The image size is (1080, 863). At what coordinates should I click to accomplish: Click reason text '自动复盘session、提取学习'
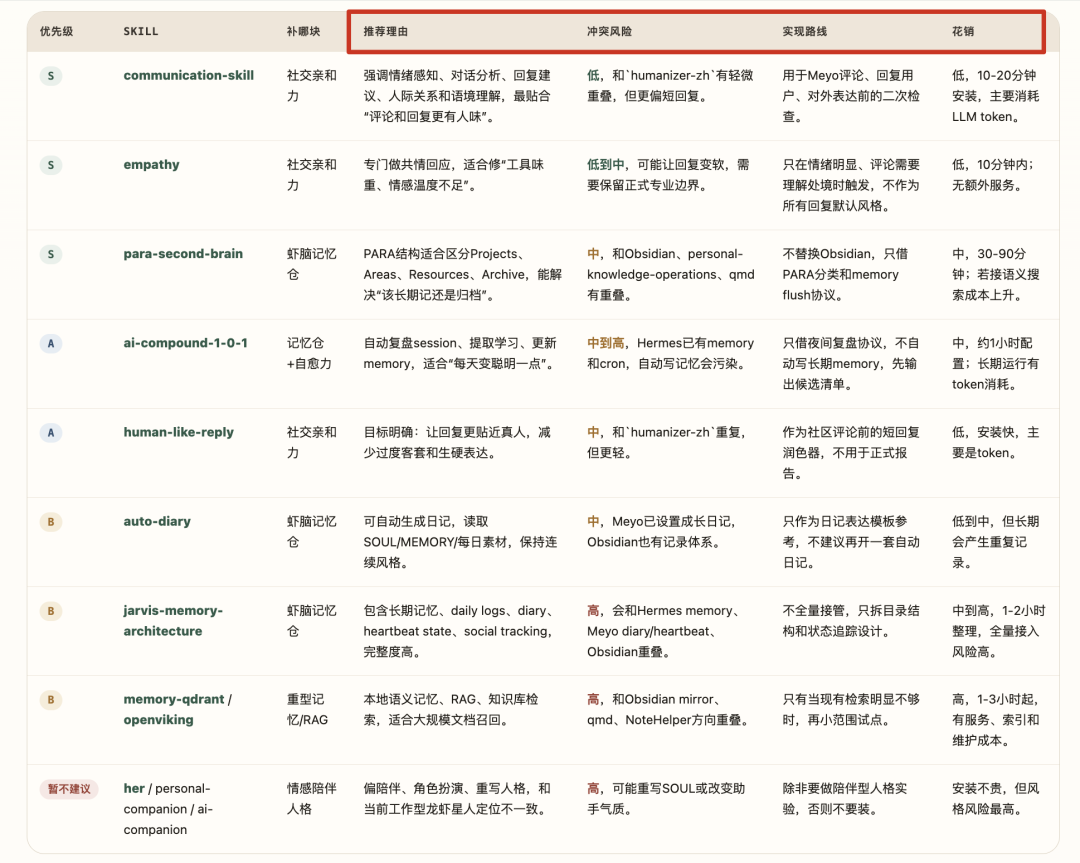[460, 353]
